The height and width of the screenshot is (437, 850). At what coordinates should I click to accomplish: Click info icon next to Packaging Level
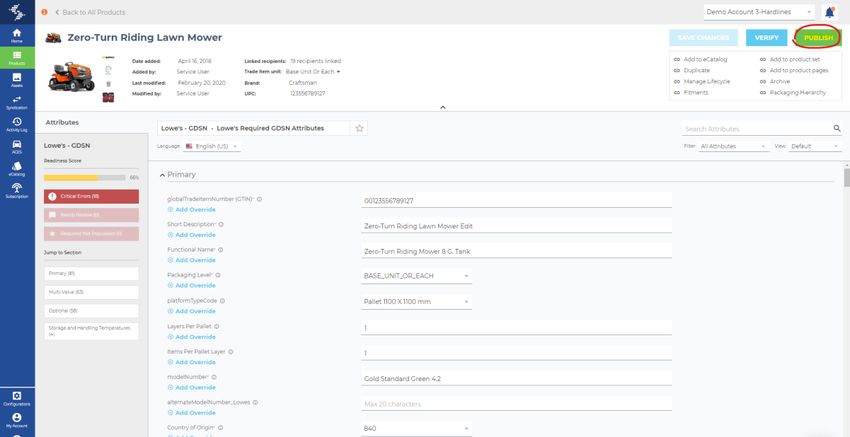(x=217, y=275)
